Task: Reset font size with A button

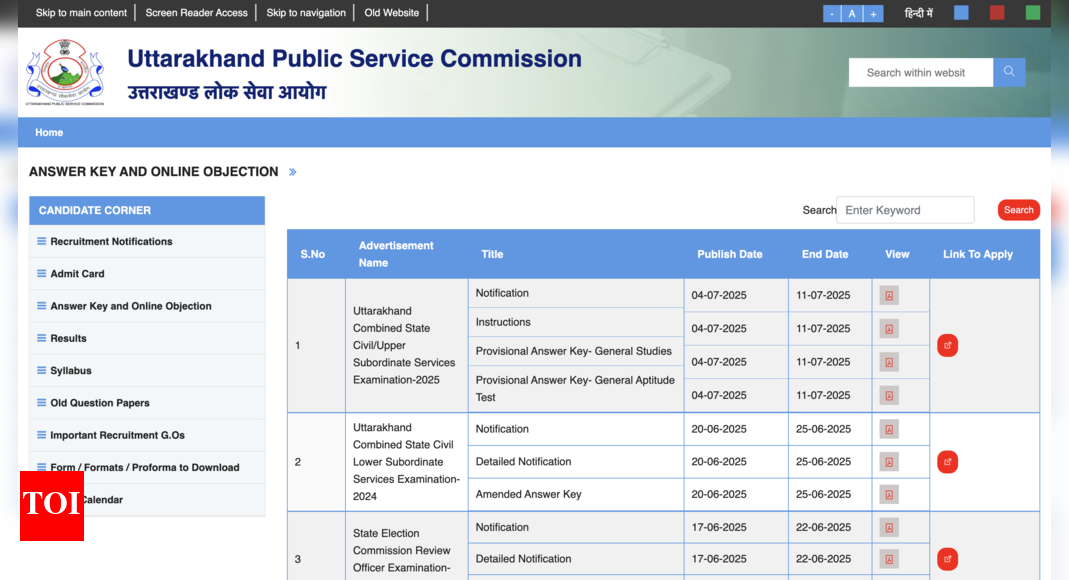Action: click(x=852, y=13)
